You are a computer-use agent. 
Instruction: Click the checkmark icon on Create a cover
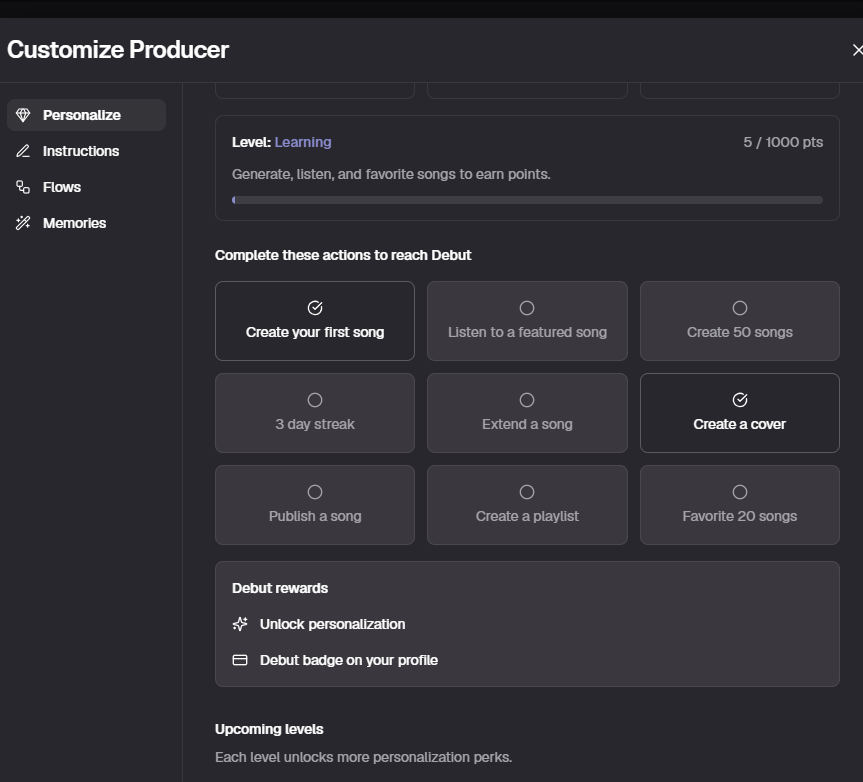coord(739,400)
